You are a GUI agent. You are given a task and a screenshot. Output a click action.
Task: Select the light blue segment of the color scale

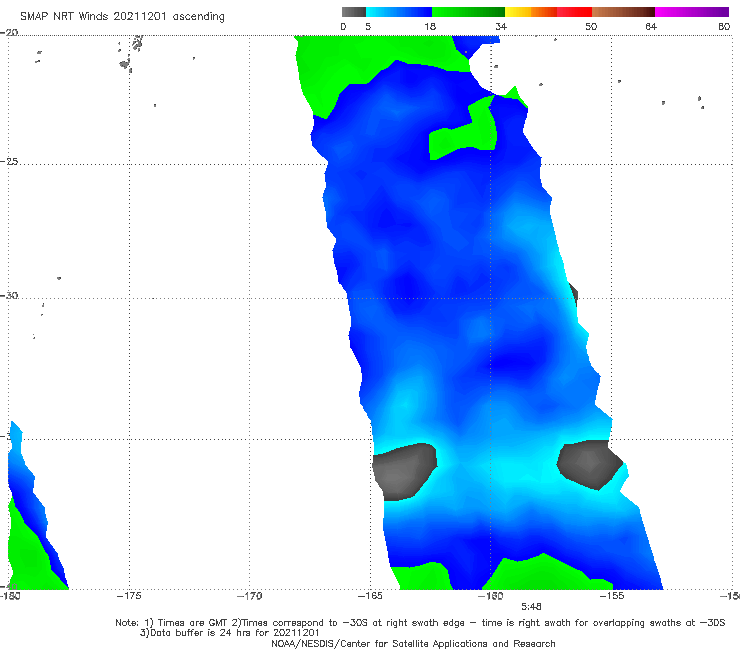[399, 12]
